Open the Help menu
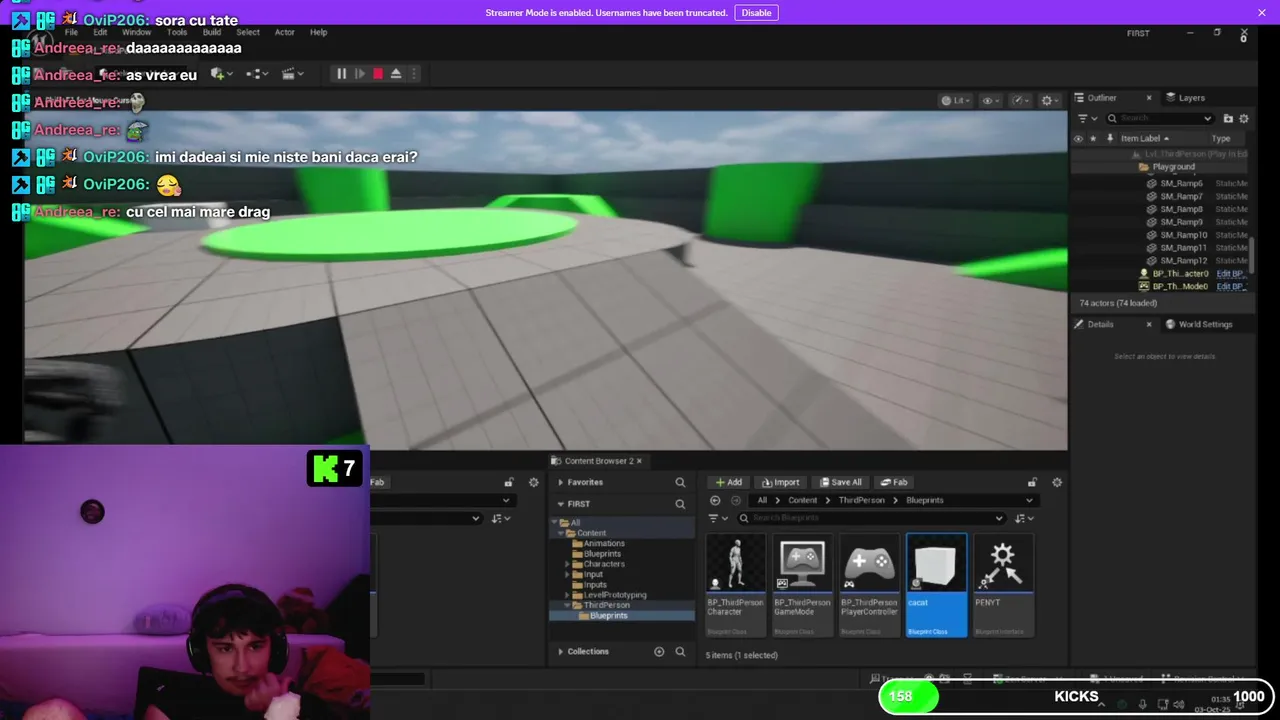1280x720 pixels. [318, 32]
